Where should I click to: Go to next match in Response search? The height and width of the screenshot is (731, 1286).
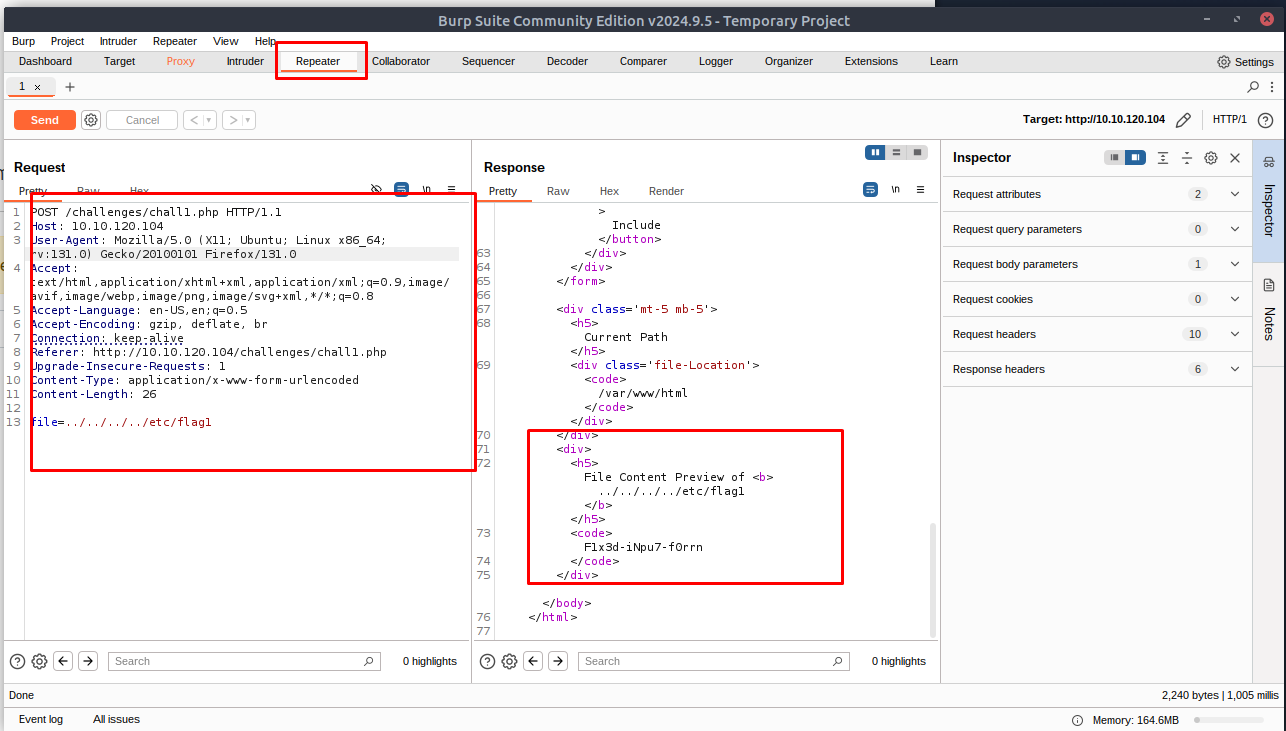click(558, 661)
